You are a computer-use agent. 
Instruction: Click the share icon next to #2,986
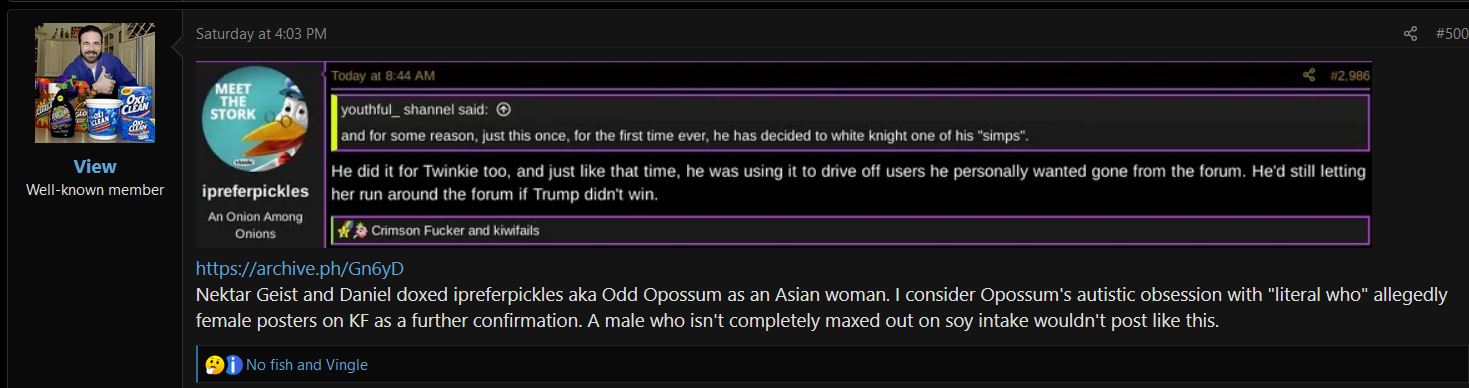pyautogui.click(x=1309, y=75)
